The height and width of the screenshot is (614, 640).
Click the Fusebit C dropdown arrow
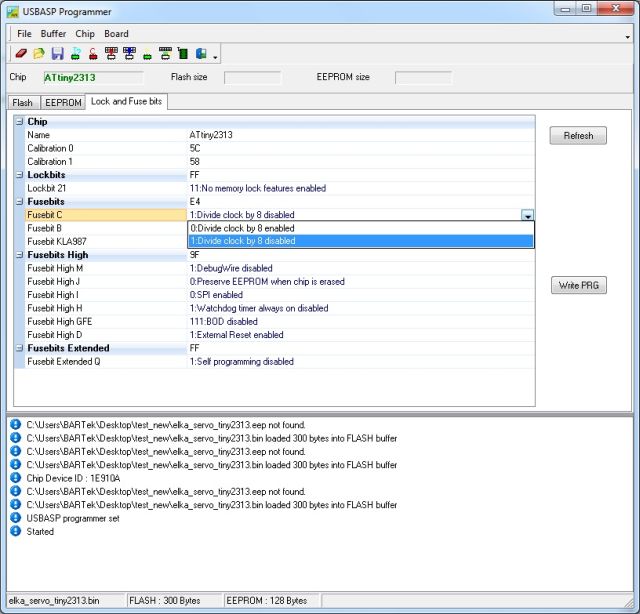coord(527,215)
